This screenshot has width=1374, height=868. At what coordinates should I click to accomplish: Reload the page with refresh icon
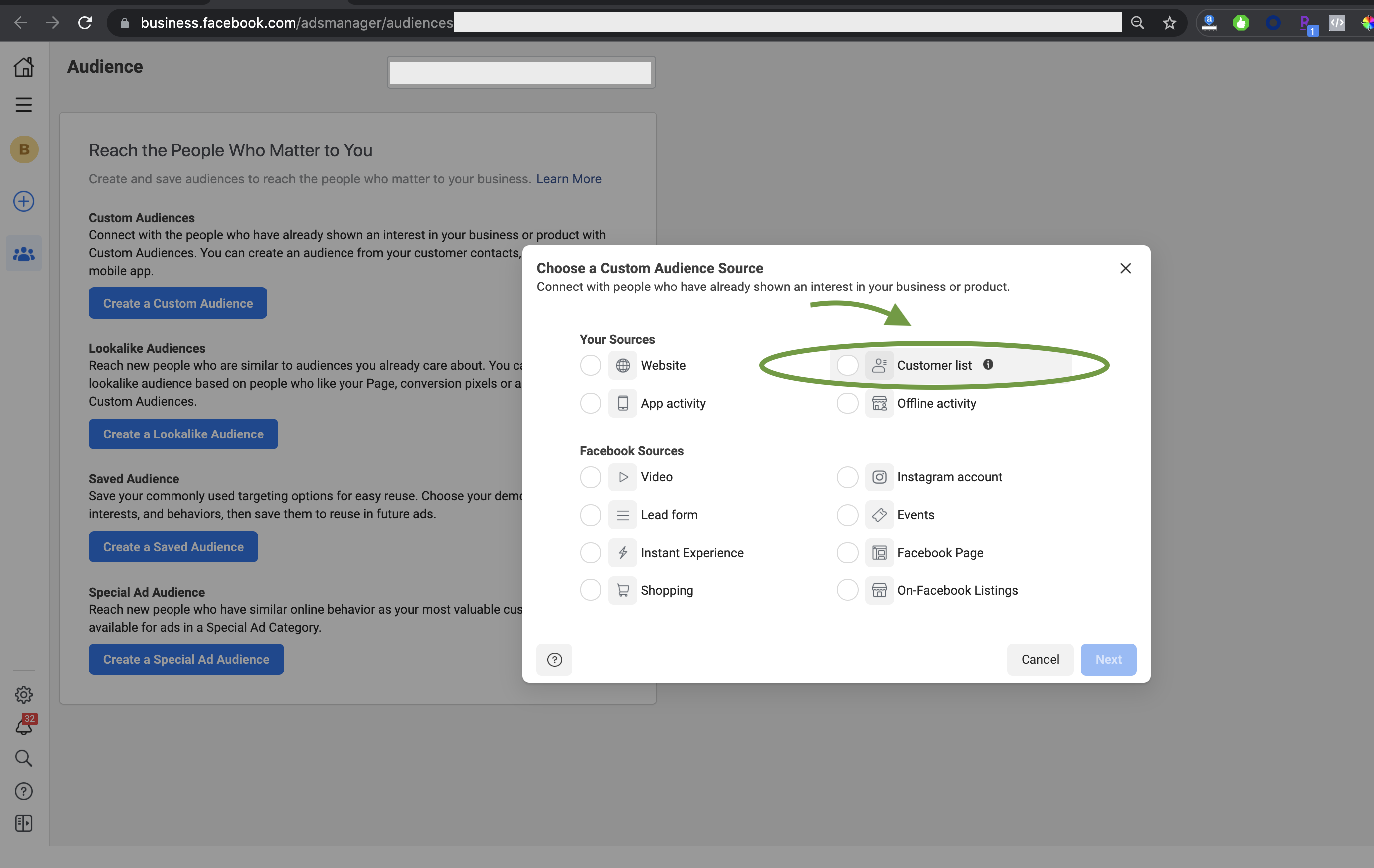pyautogui.click(x=85, y=23)
